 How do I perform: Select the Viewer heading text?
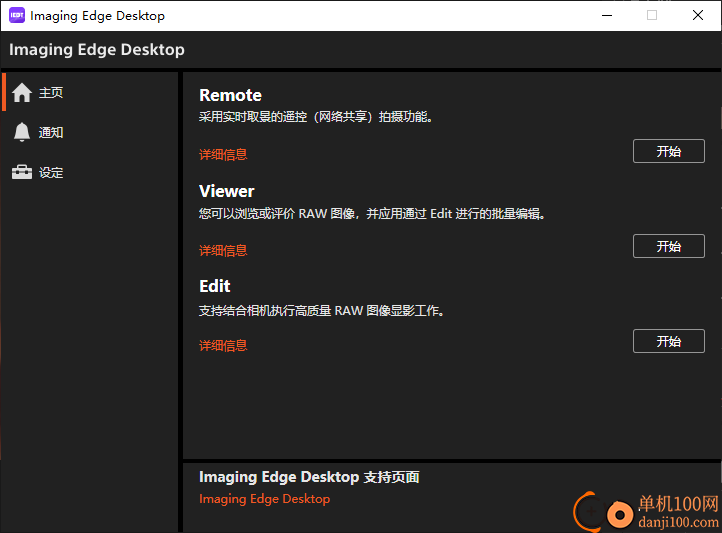pyautogui.click(x=227, y=191)
